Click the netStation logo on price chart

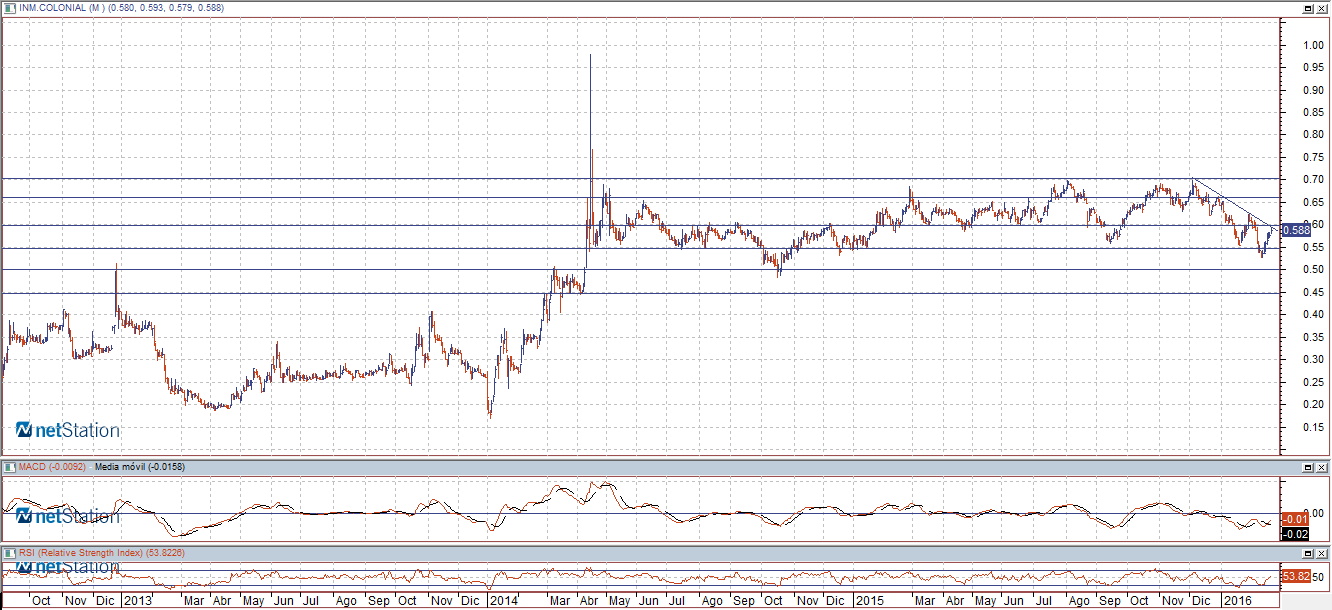coord(68,430)
